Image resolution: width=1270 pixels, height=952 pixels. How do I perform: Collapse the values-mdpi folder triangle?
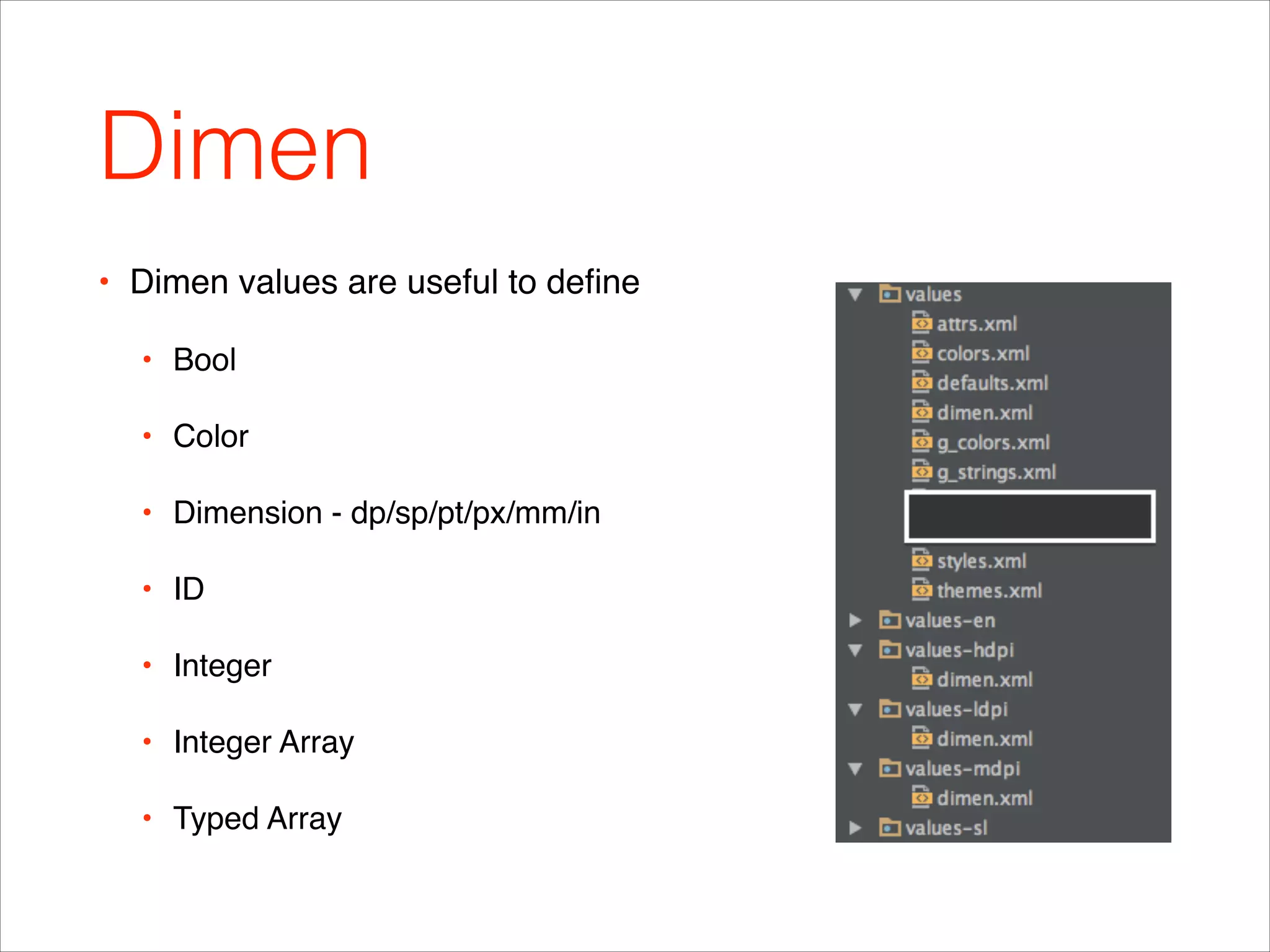click(x=856, y=769)
